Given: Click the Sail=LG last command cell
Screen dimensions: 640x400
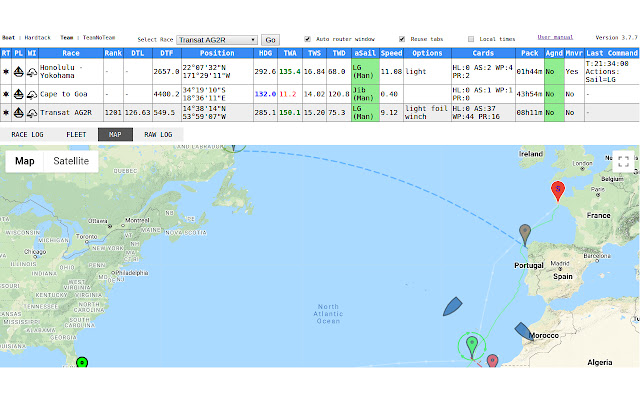Looking at the screenshot, I should 612,71.
